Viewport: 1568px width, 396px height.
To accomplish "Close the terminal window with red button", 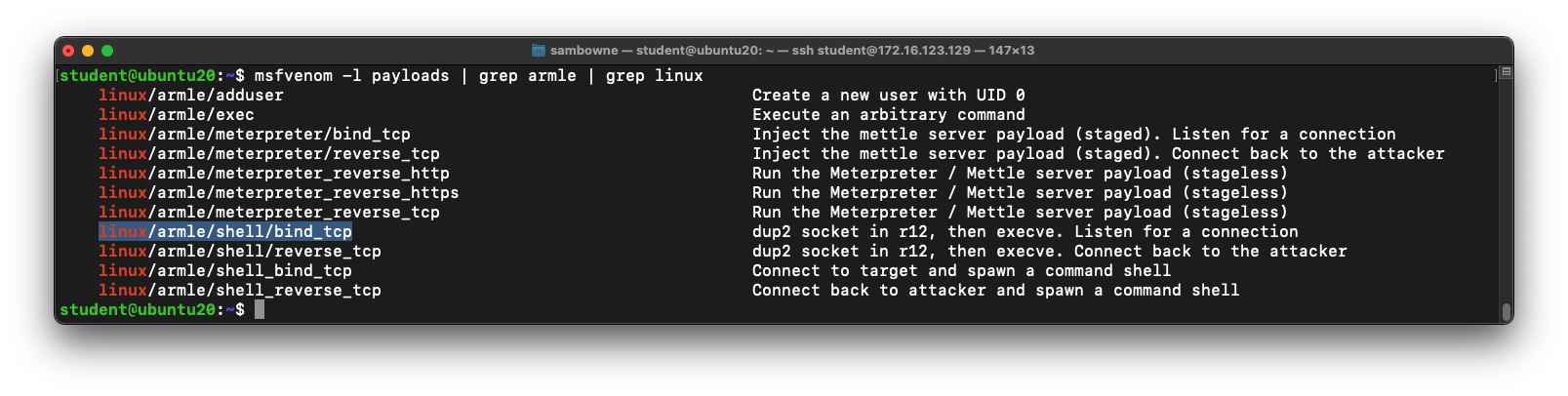I will (67, 51).
